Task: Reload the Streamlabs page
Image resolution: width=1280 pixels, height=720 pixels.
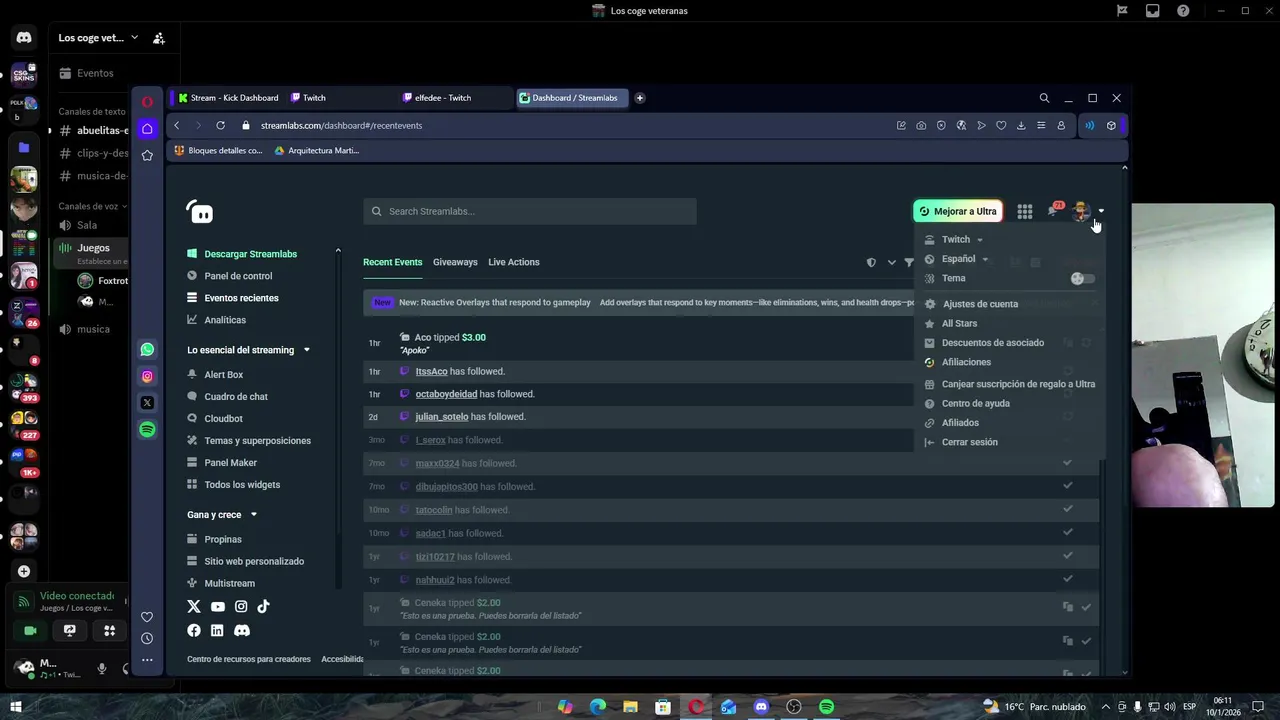Action: click(220, 125)
